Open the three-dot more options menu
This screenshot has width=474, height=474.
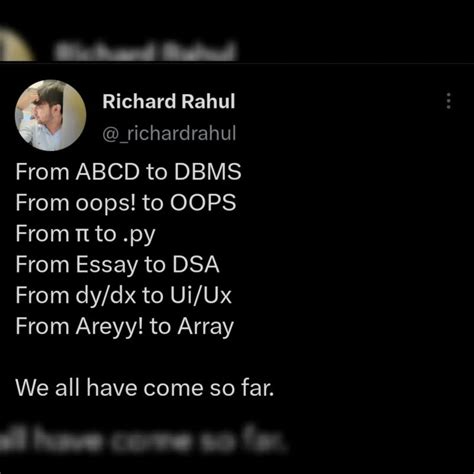pyautogui.click(x=449, y=101)
